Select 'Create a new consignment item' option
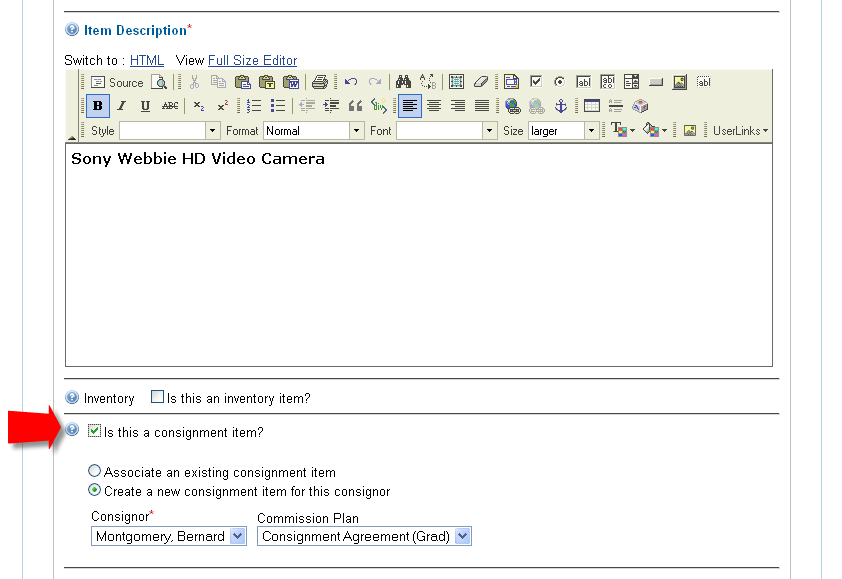This screenshot has height=579, width=842. click(x=95, y=490)
